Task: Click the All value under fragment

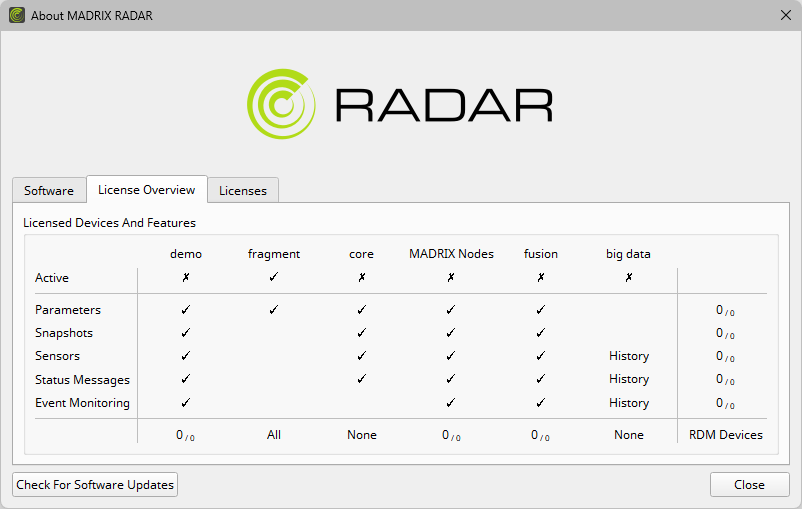Action: [x=274, y=434]
